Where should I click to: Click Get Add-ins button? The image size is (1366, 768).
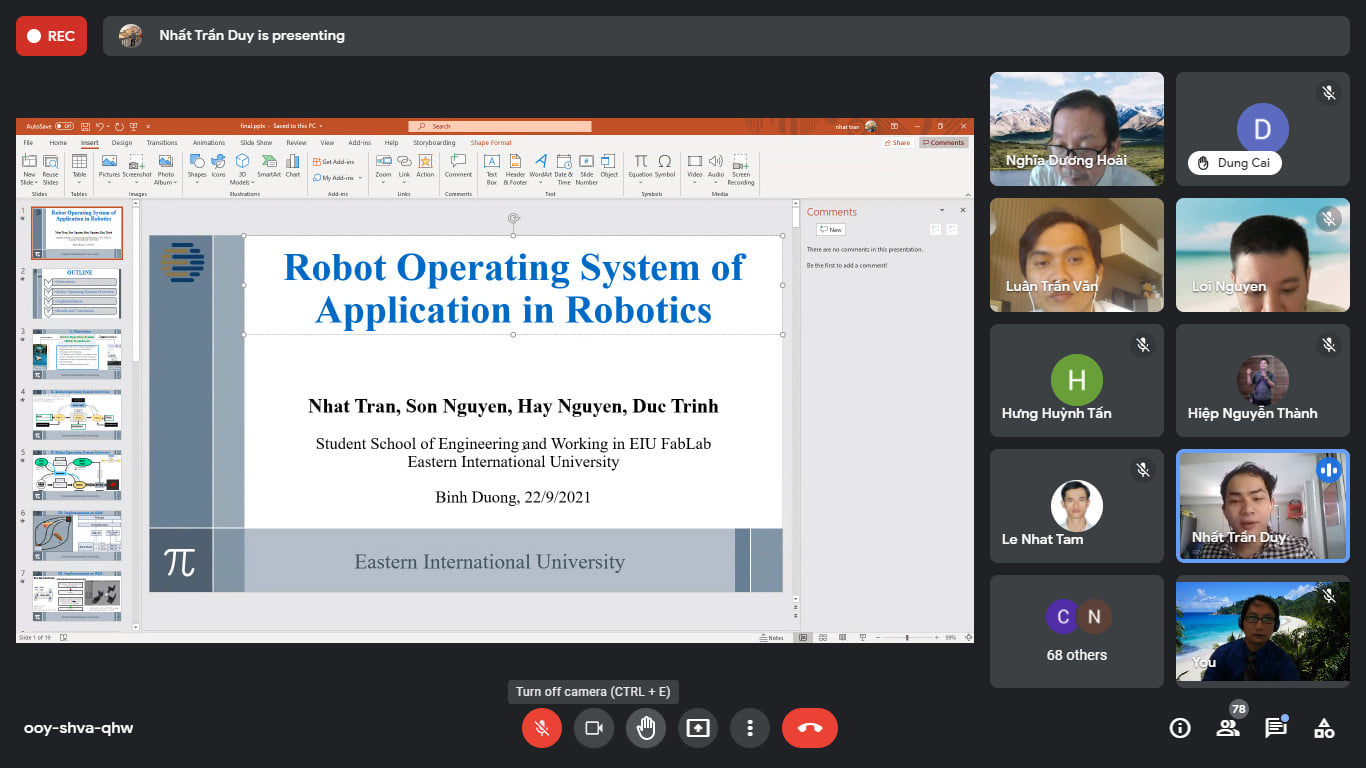333,161
